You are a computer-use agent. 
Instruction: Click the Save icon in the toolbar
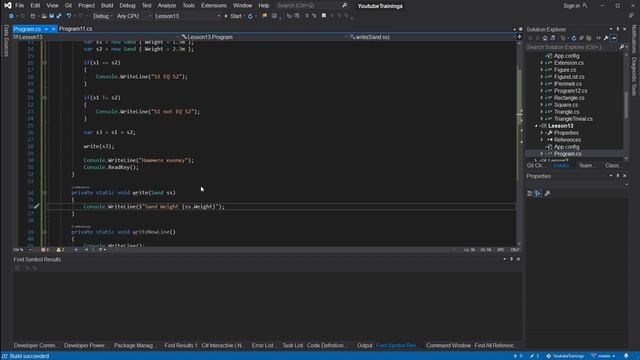[52, 16]
